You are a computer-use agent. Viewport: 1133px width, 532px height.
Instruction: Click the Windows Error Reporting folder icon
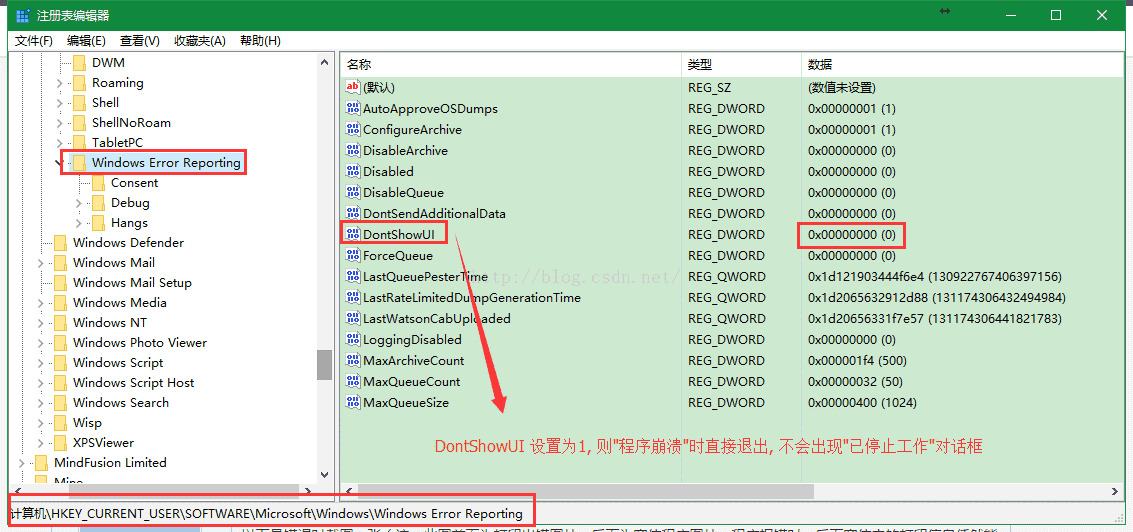79,163
